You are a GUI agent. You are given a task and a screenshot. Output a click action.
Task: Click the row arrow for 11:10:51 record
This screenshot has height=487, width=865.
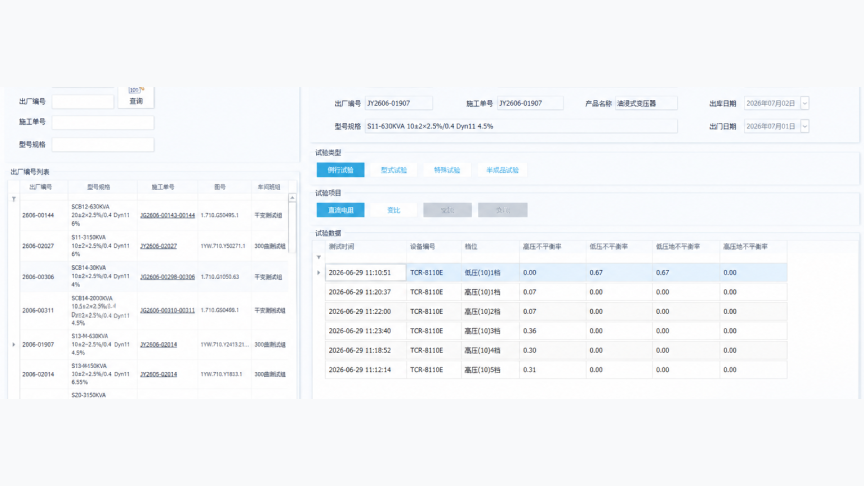coord(319,272)
